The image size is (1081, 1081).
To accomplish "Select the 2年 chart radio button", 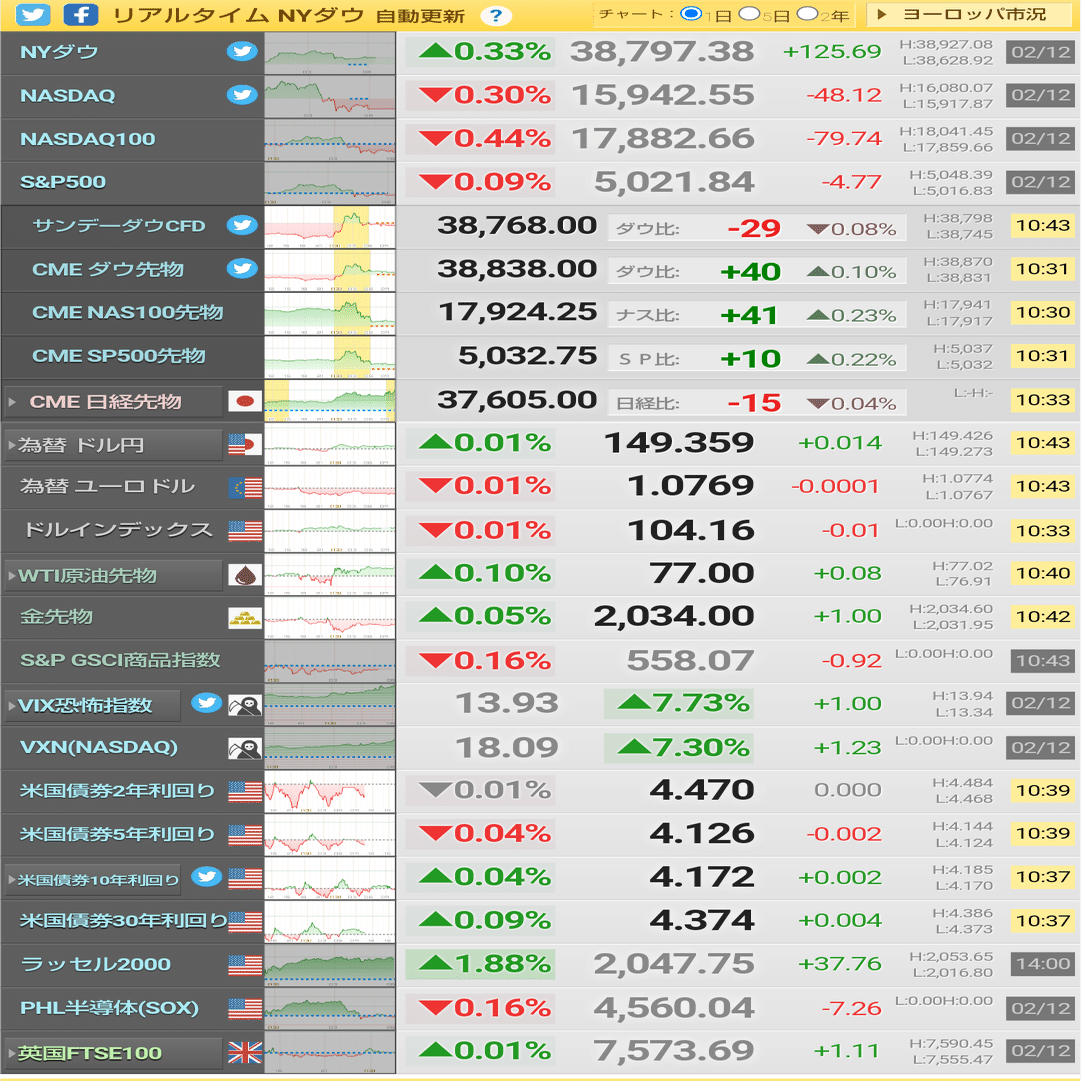I will (807, 14).
